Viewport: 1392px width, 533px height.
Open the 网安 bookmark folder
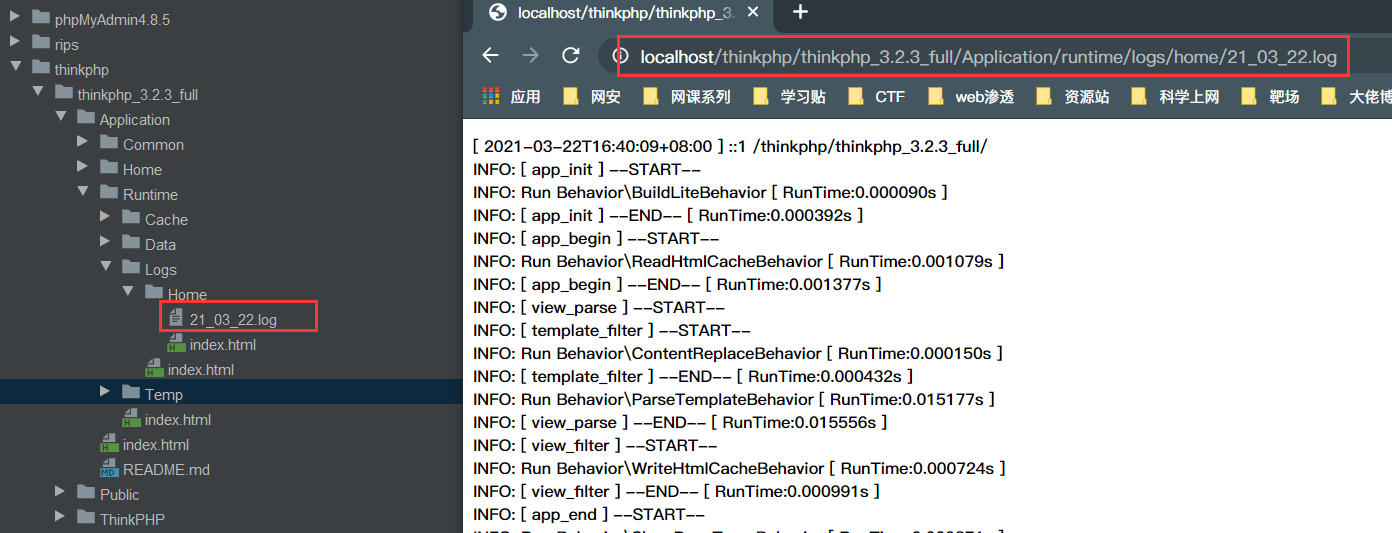(x=592, y=96)
